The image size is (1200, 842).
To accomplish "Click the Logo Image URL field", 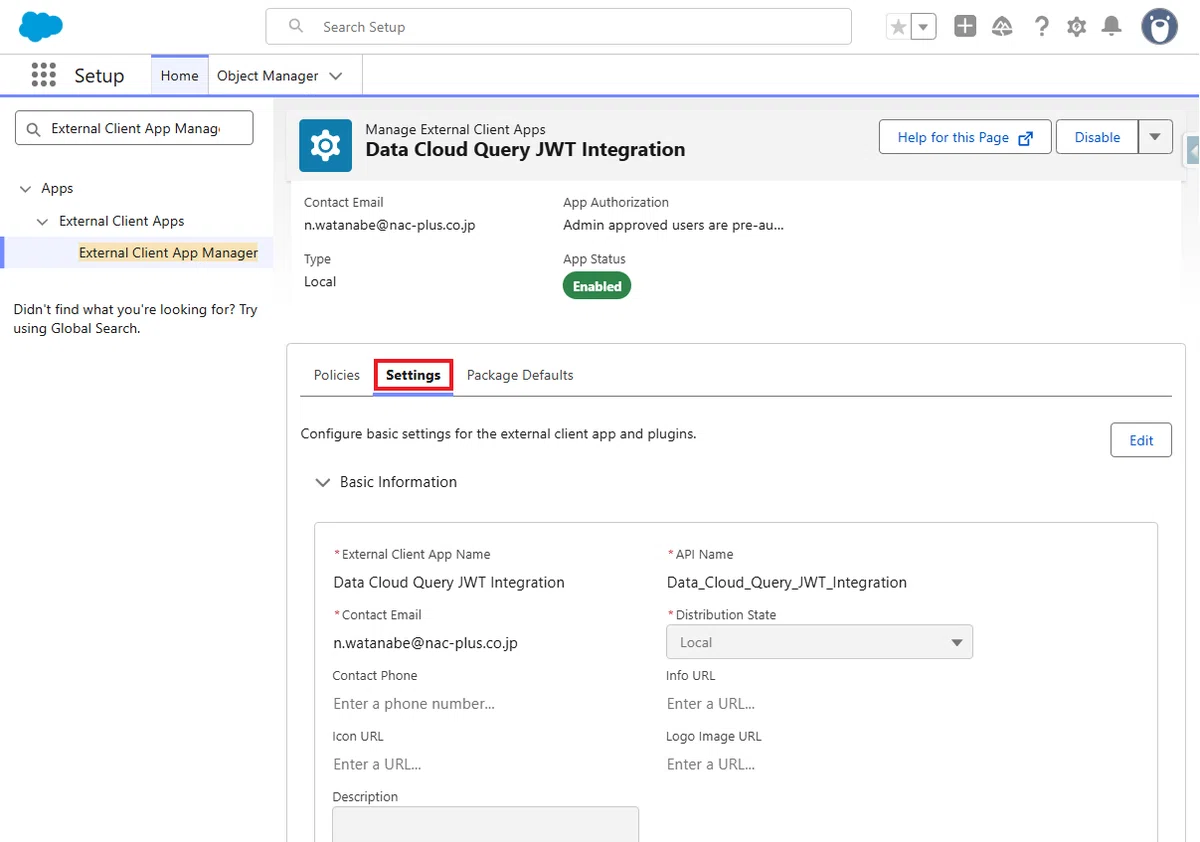I will tap(819, 764).
